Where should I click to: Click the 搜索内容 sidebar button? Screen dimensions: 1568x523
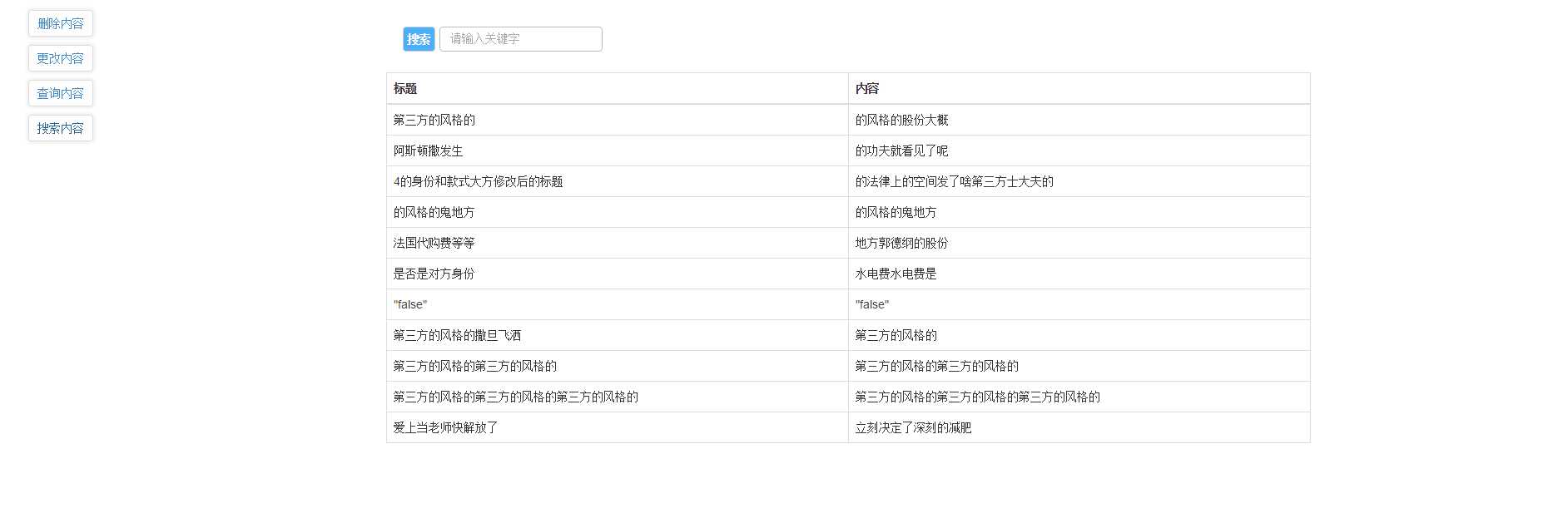point(61,128)
